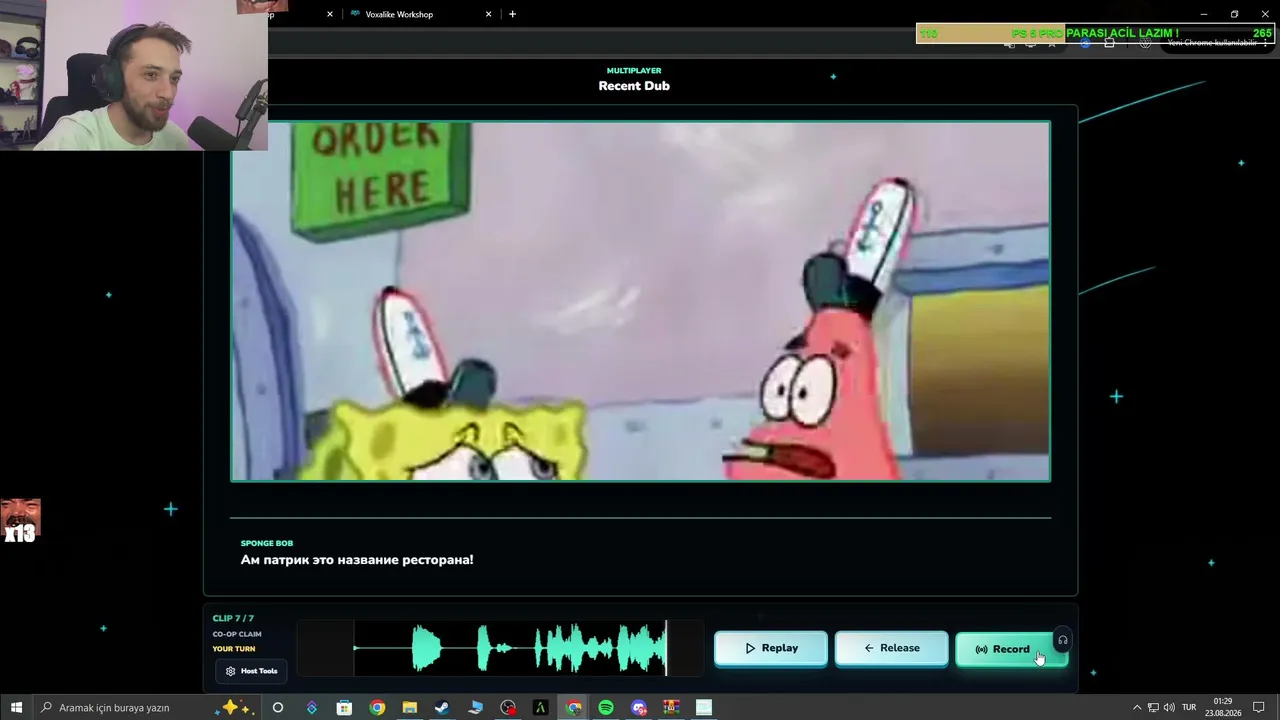Screen dimensions: 1280x720
Task: Click the network tray icon
Action: (1153, 707)
